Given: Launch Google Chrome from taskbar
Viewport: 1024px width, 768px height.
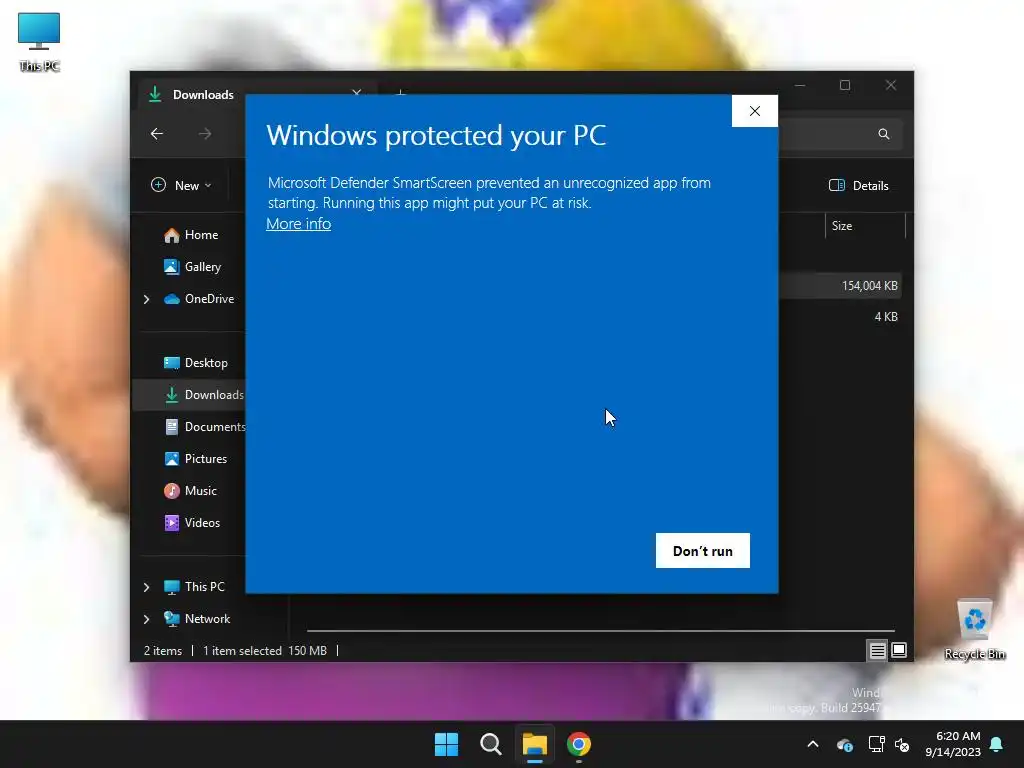Looking at the screenshot, I should coord(579,744).
